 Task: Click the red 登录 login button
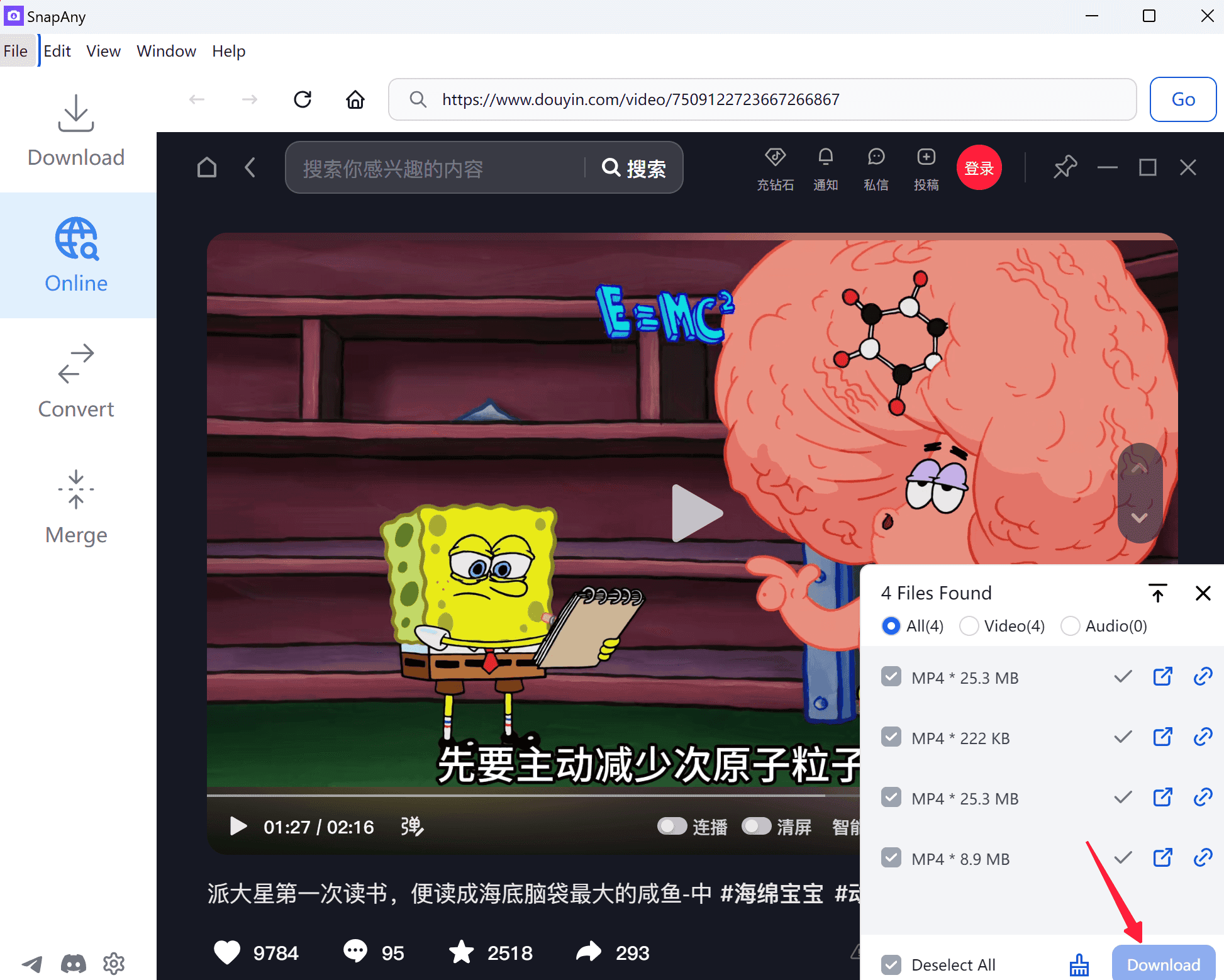[x=979, y=167]
